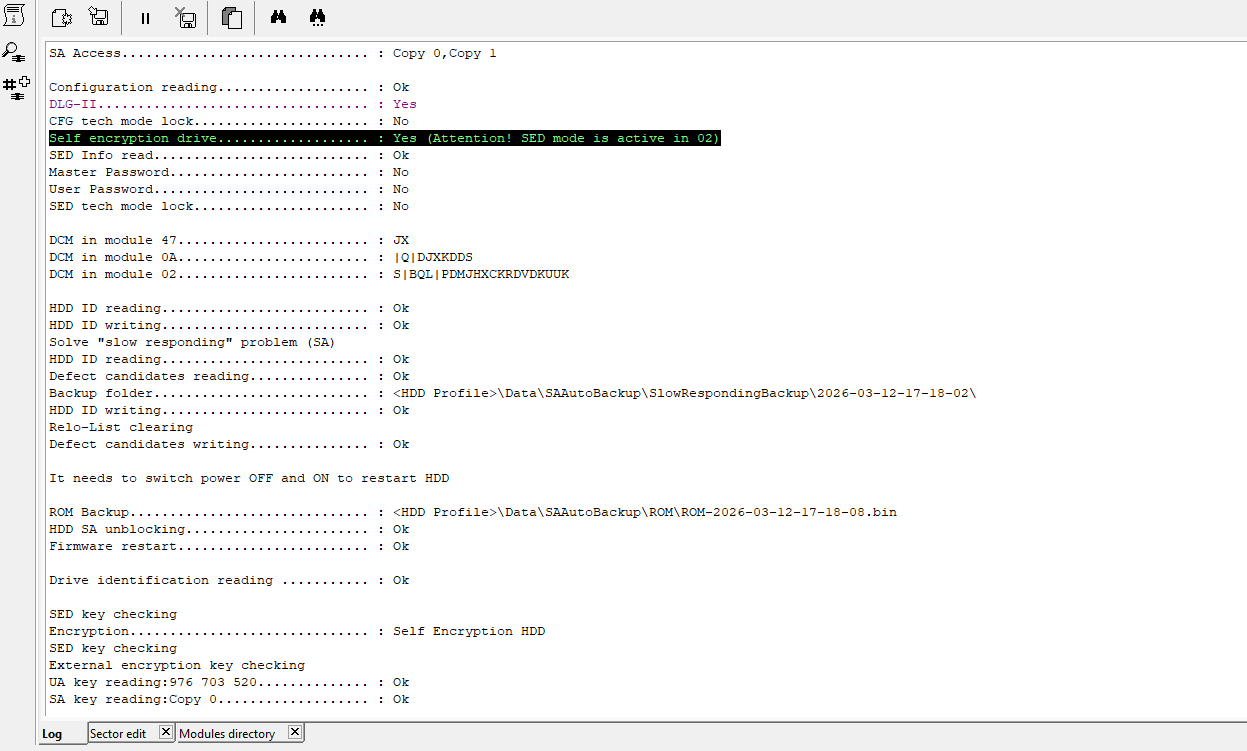The width and height of the screenshot is (1247, 751).
Task: Click the new log document icon with gear
Action: (x=61, y=17)
